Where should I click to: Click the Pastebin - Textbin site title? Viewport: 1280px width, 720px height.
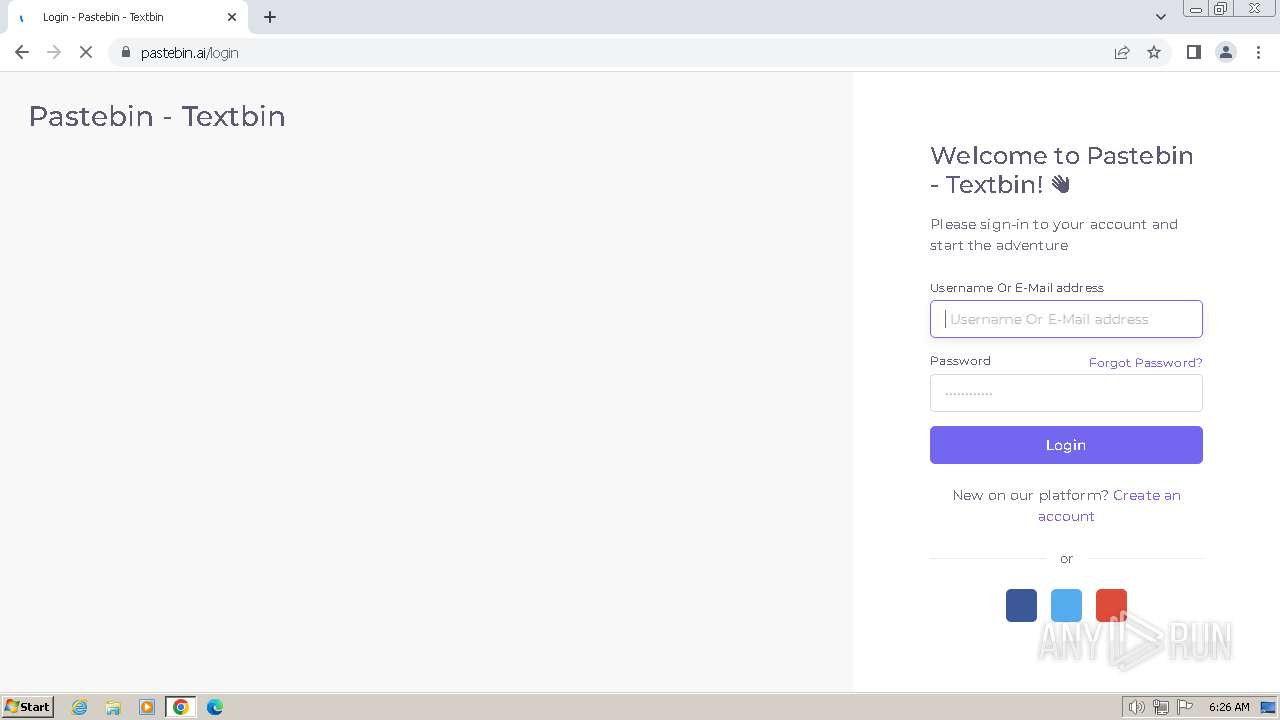[x=157, y=116]
